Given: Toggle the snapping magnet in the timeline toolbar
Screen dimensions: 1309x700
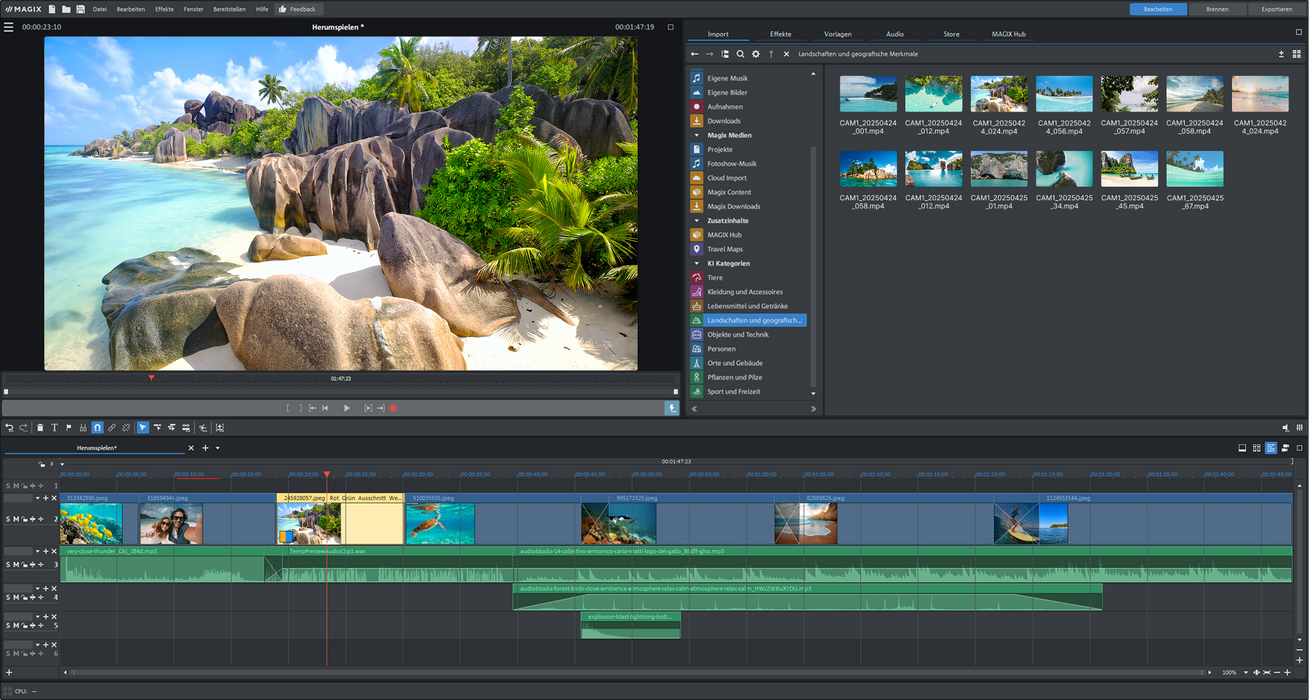Looking at the screenshot, I should click(98, 427).
